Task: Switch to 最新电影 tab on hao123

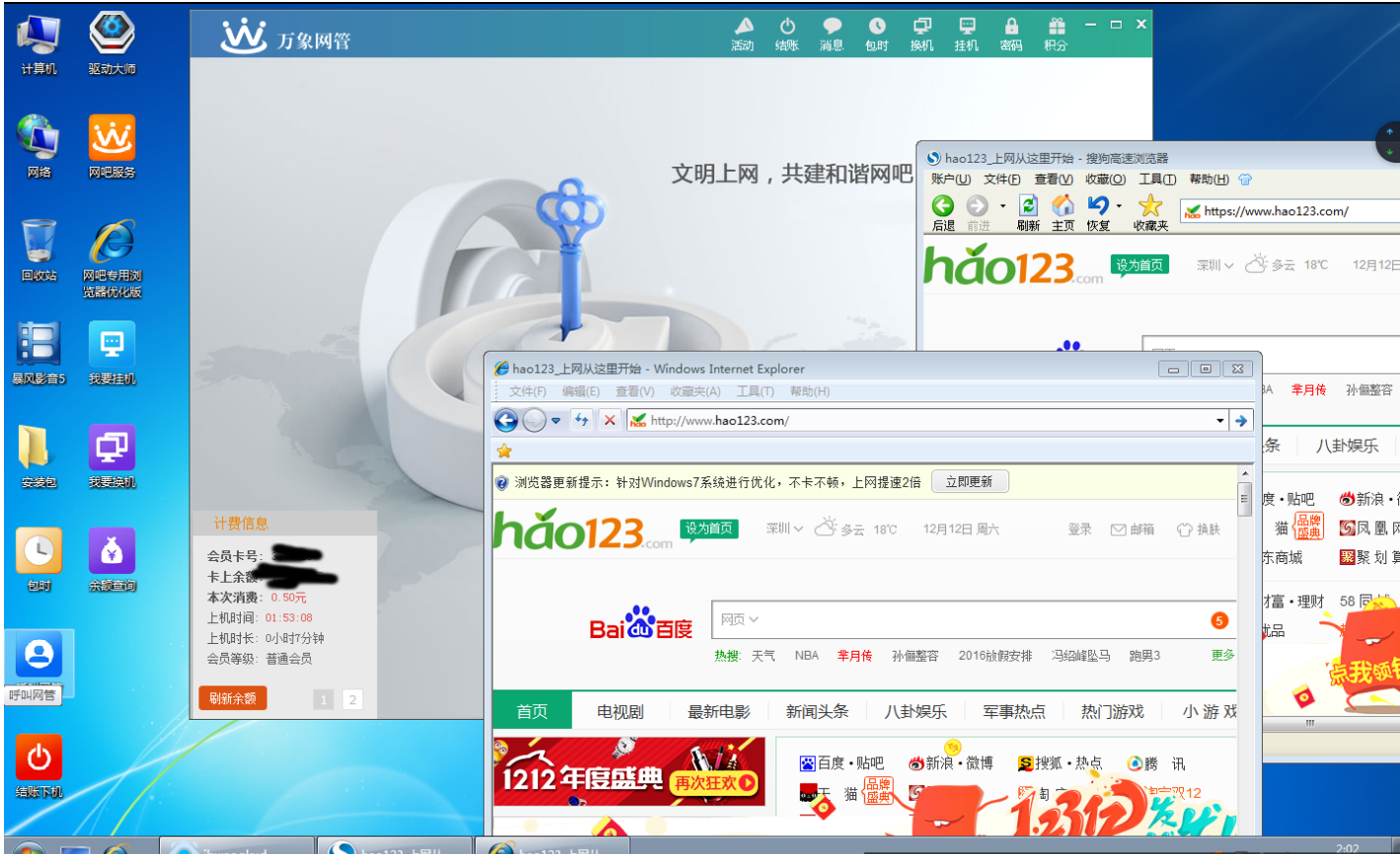Action: click(718, 712)
